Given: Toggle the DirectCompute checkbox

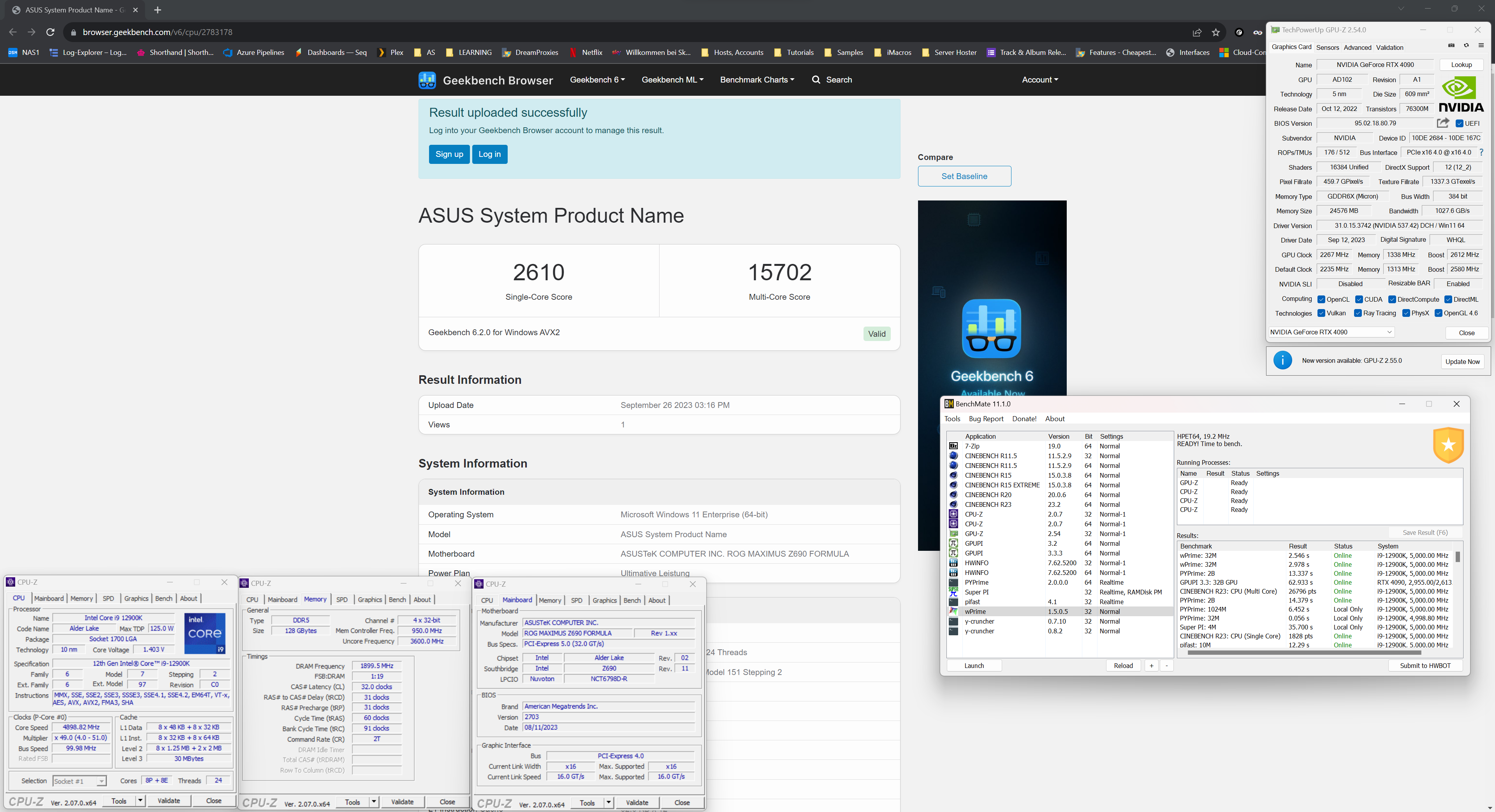Looking at the screenshot, I should [1392, 299].
